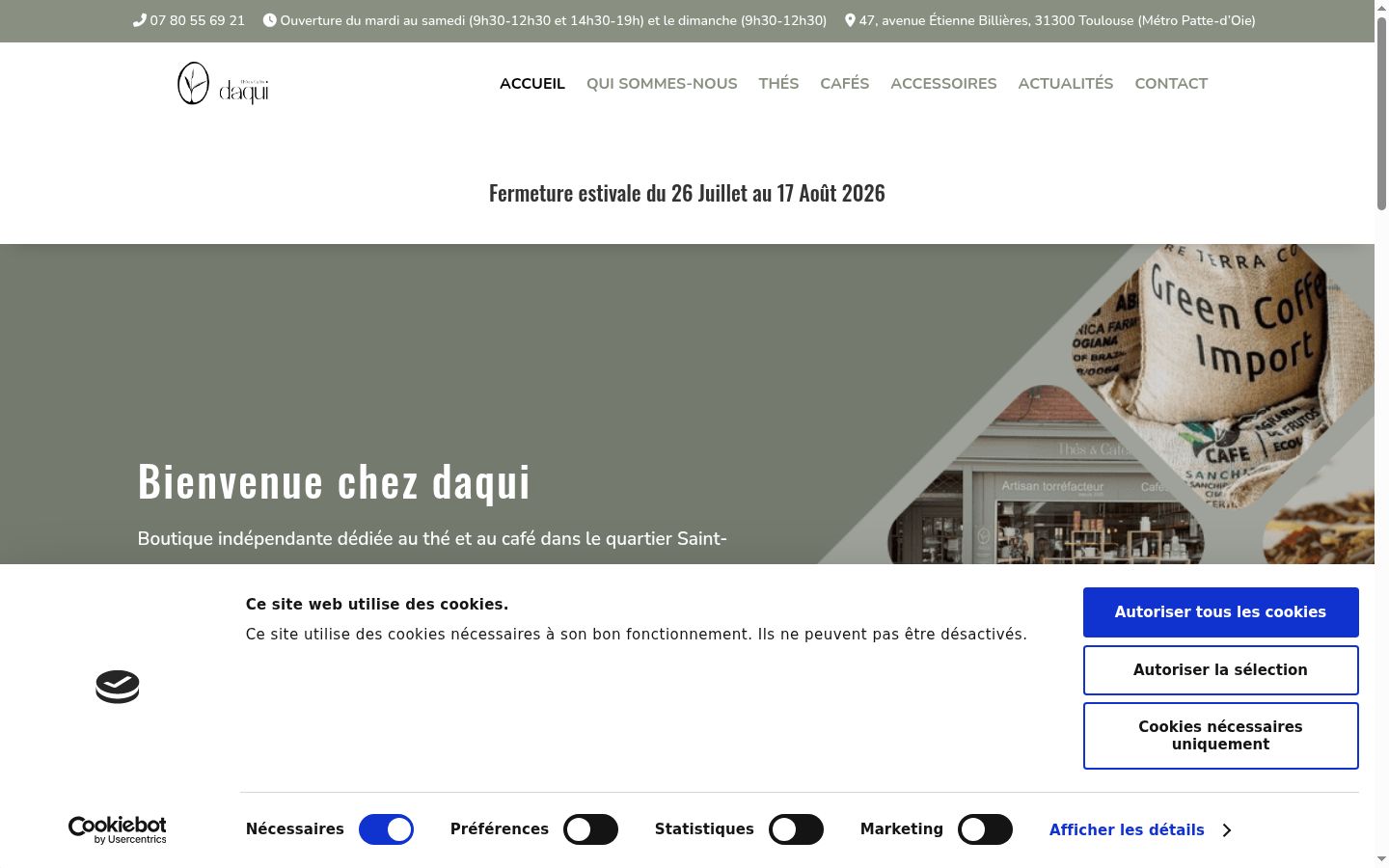The image size is (1389, 868).
Task: Click Autoriser la sélection button
Action: [1220, 670]
